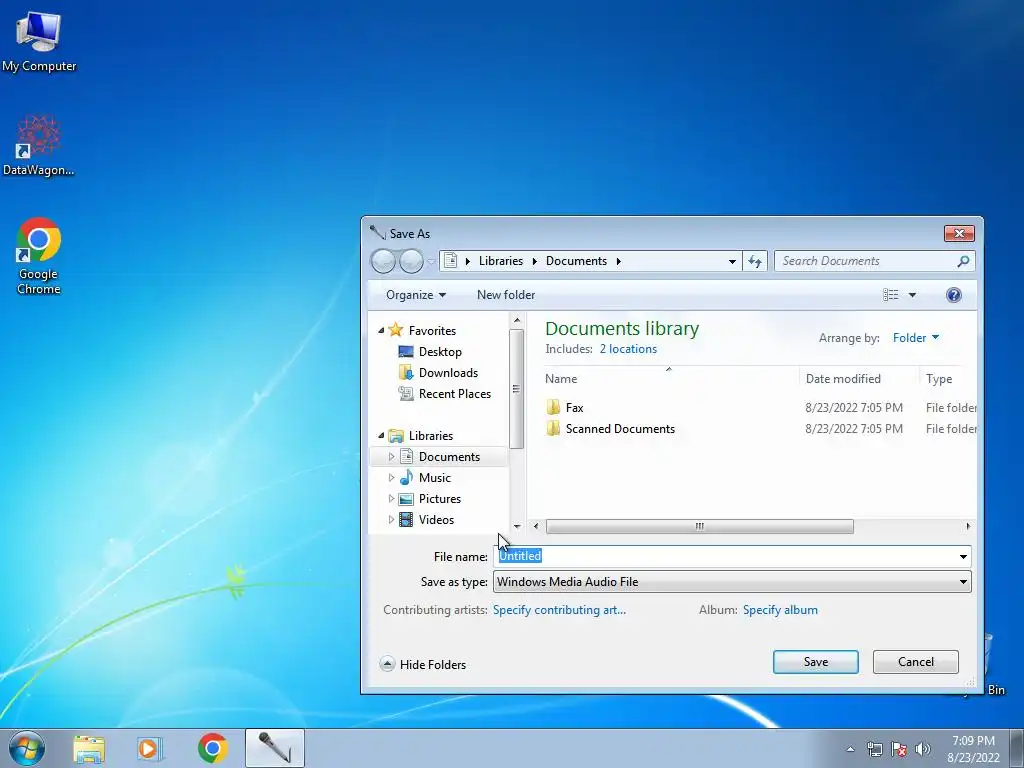
Task: Change your view icon button
Action: coord(891,295)
